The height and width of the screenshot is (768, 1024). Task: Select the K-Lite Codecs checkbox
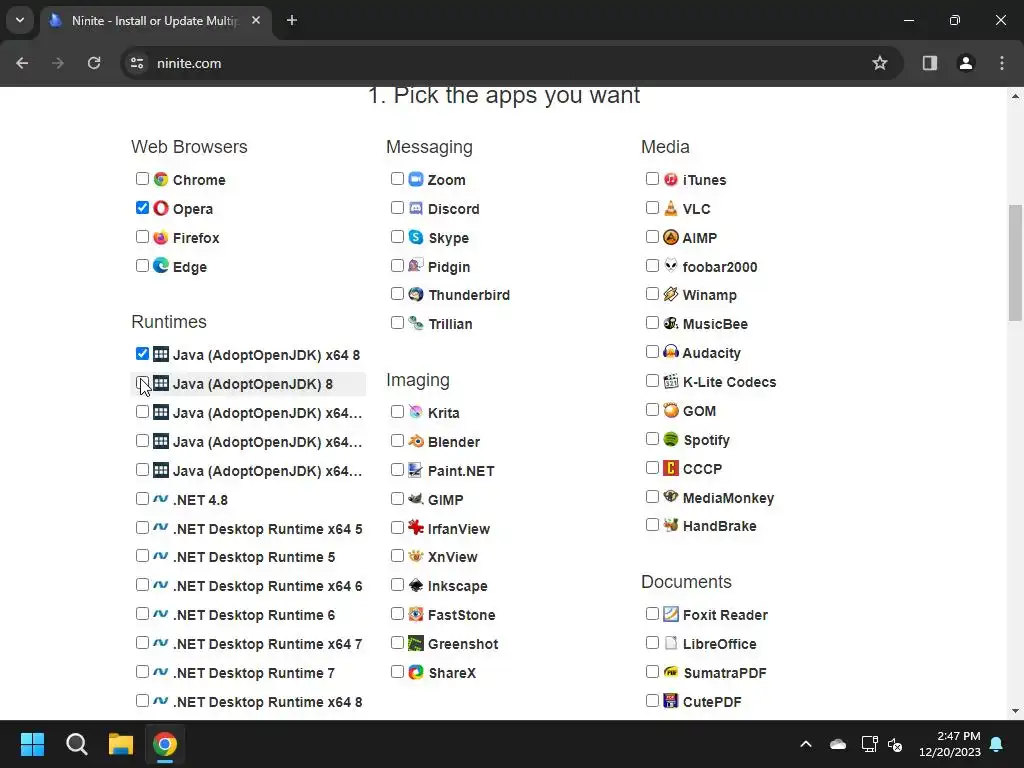[652, 381]
